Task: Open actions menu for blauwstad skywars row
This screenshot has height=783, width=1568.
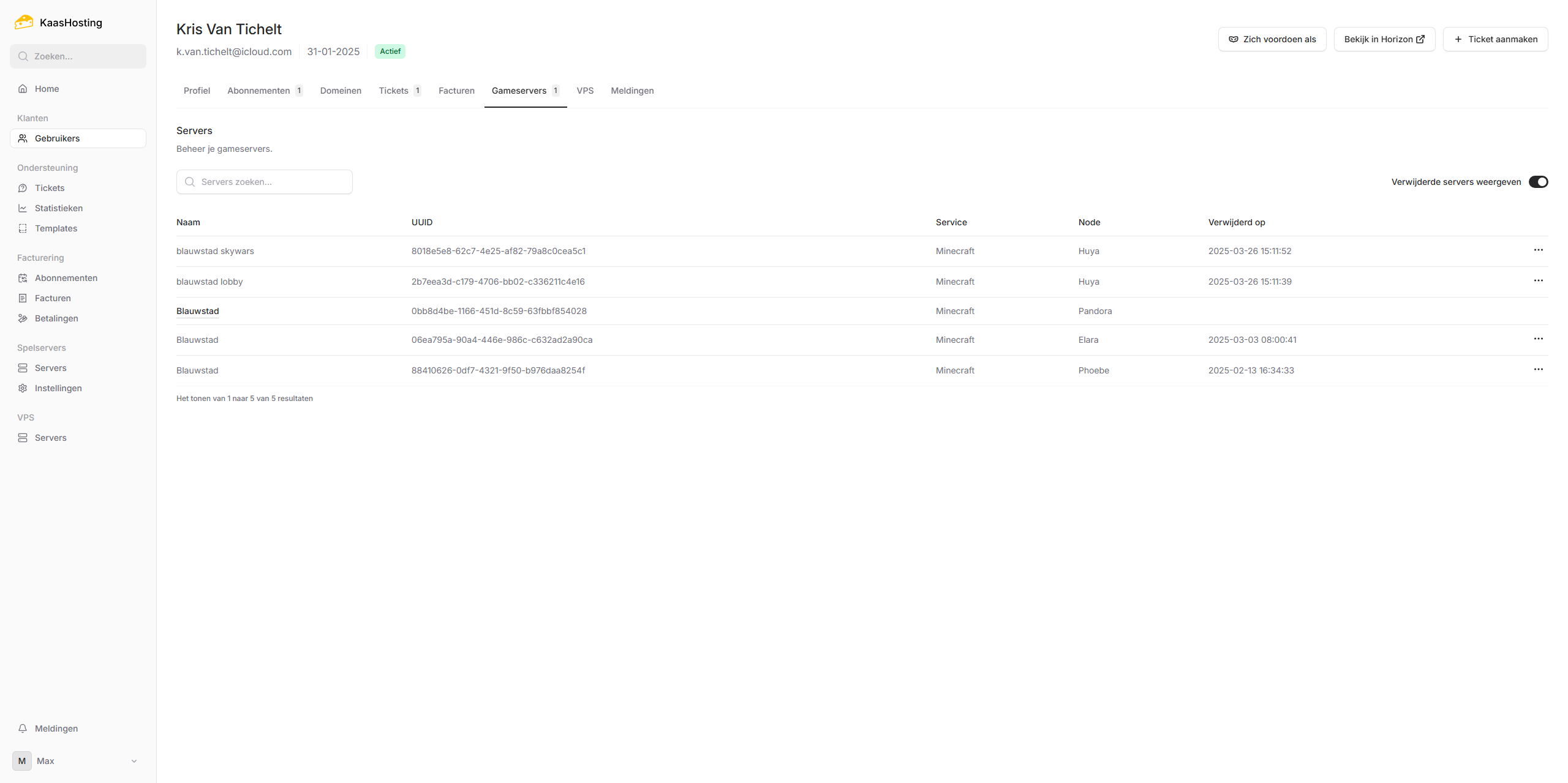Action: (x=1538, y=250)
